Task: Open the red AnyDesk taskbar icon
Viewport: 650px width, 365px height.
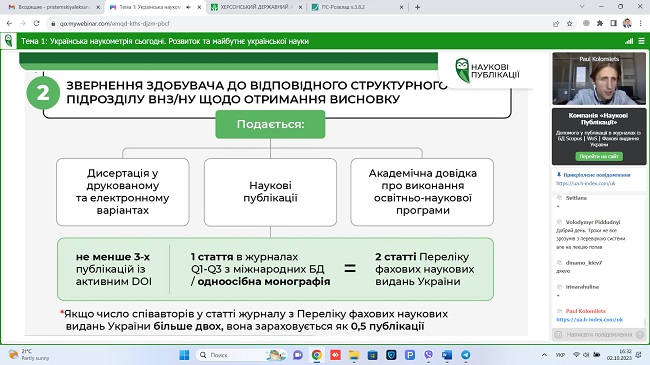Action: 335,355
